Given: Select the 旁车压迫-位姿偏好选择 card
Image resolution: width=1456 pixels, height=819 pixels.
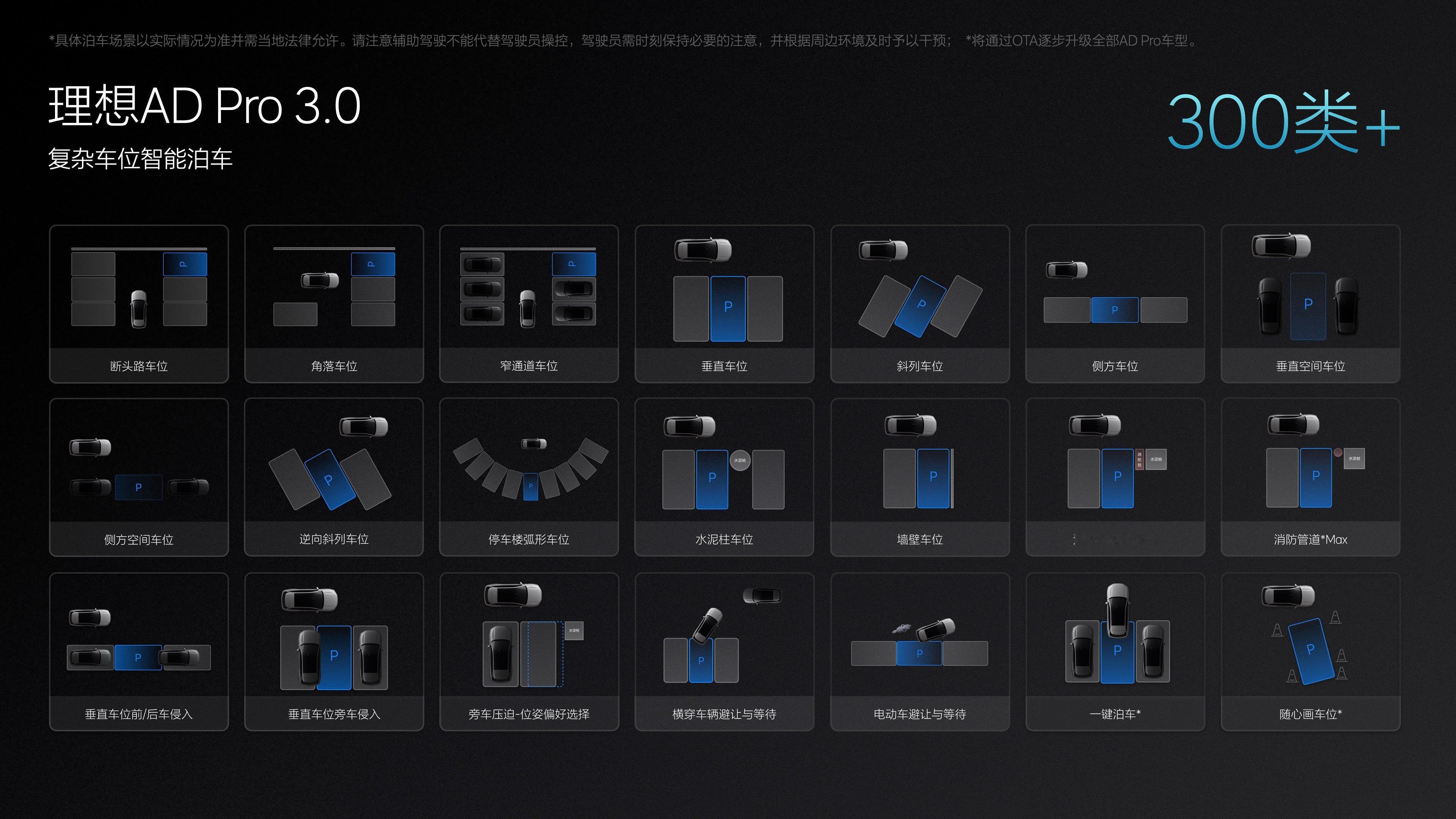Looking at the screenshot, I should click(529, 652).
